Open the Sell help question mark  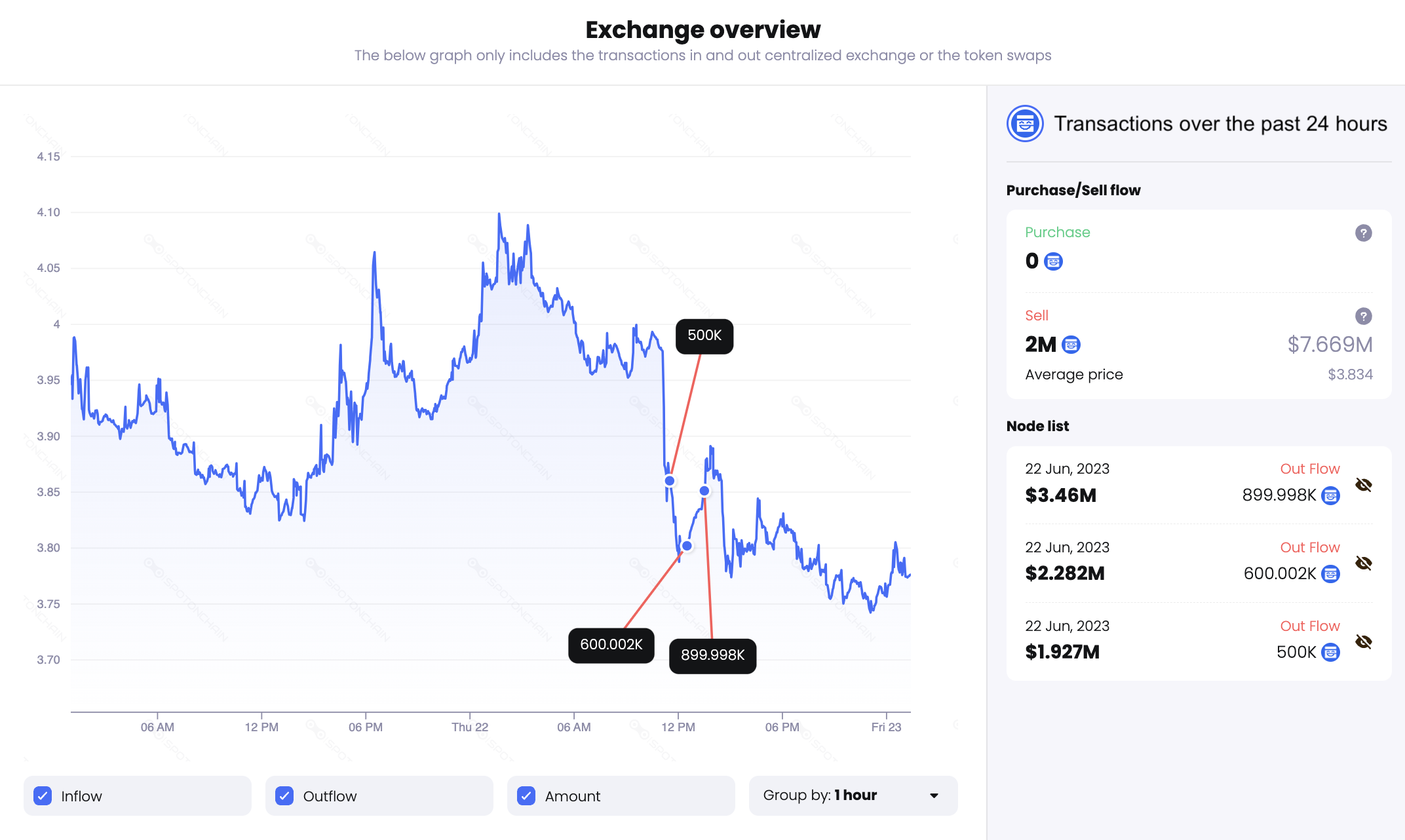(x=1363, y=316)
